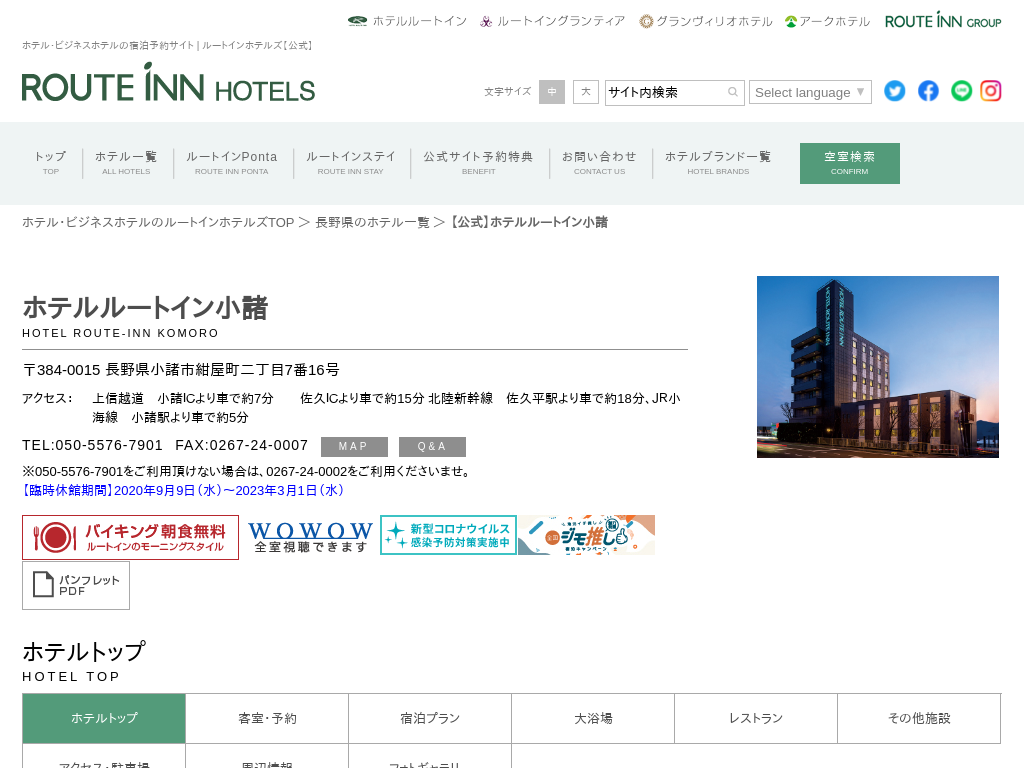The image size is (1024, 768).
Task: Switch to the 宿泊プラン tab
Action: click(x=430, y=718)
